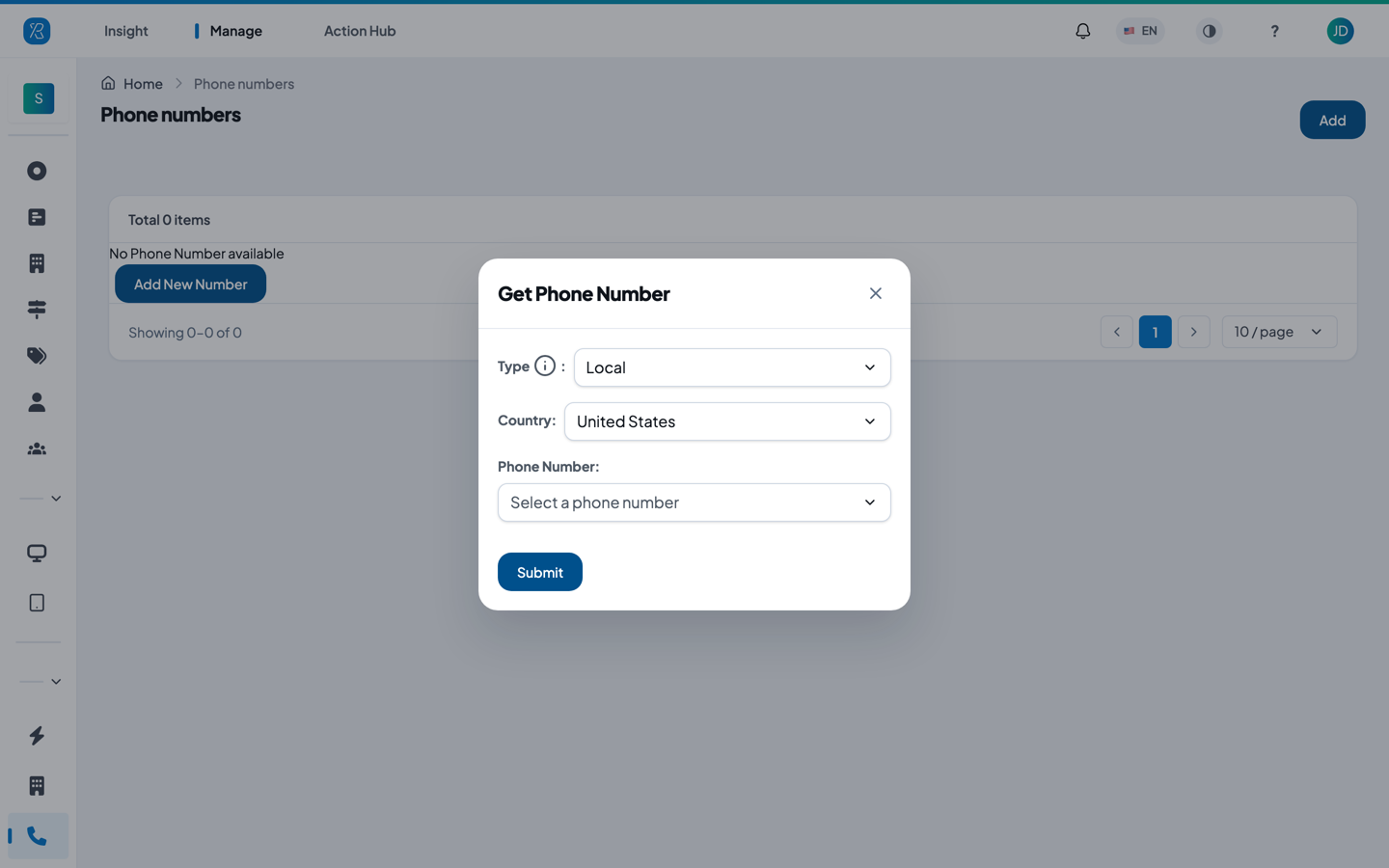Switch to the Insight tab

point(126,31)
